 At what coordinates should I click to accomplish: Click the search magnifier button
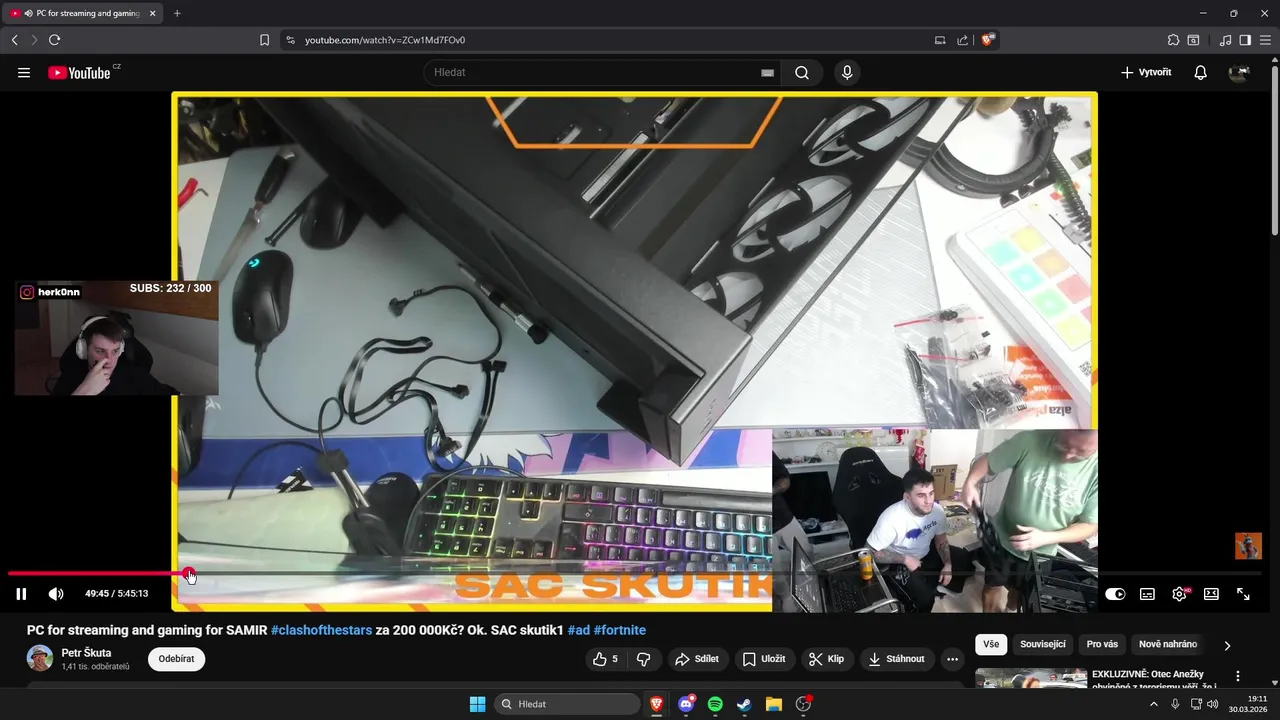802,73
